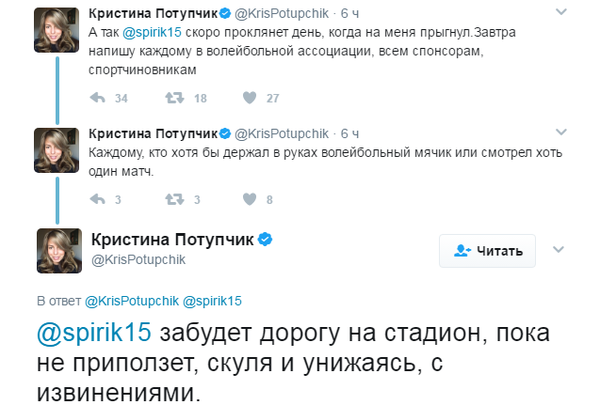Open the first tweet's 6 ч timestamp
This screenshot has width=600, height=405.
pyautogui.click(x=350, y=16)
